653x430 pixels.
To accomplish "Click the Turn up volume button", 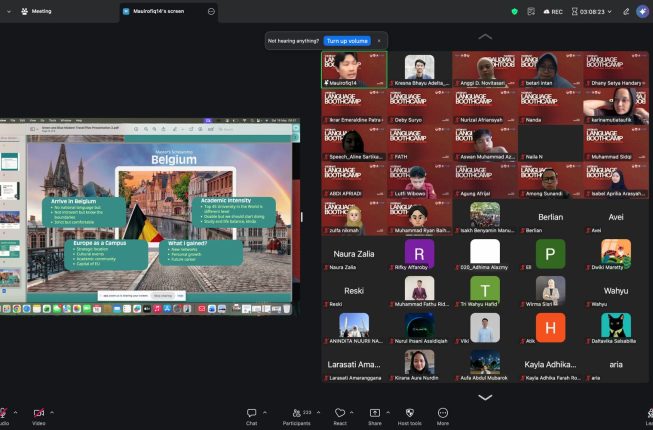I will 347,41.
